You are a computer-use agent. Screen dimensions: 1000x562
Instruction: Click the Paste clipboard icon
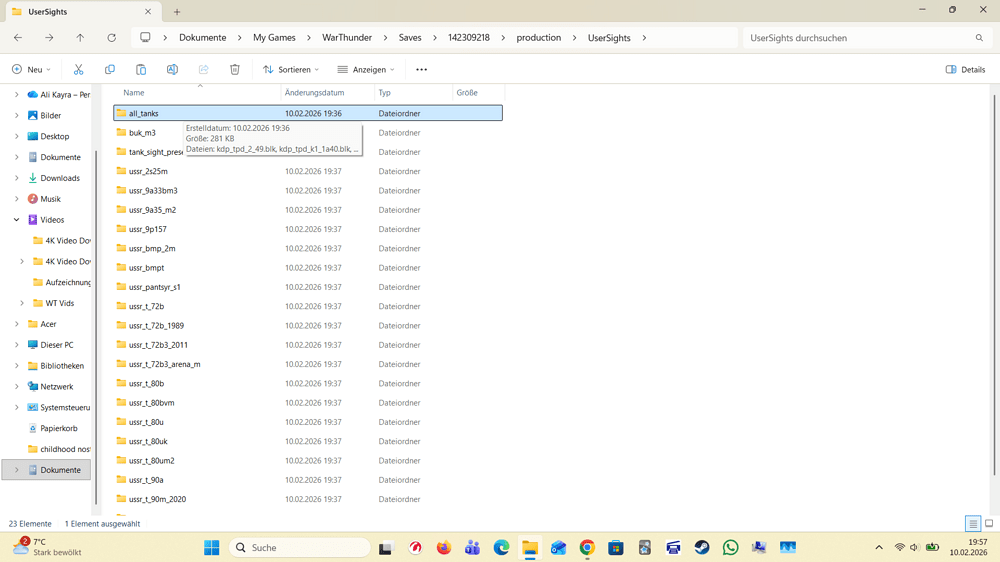[141, 70]
